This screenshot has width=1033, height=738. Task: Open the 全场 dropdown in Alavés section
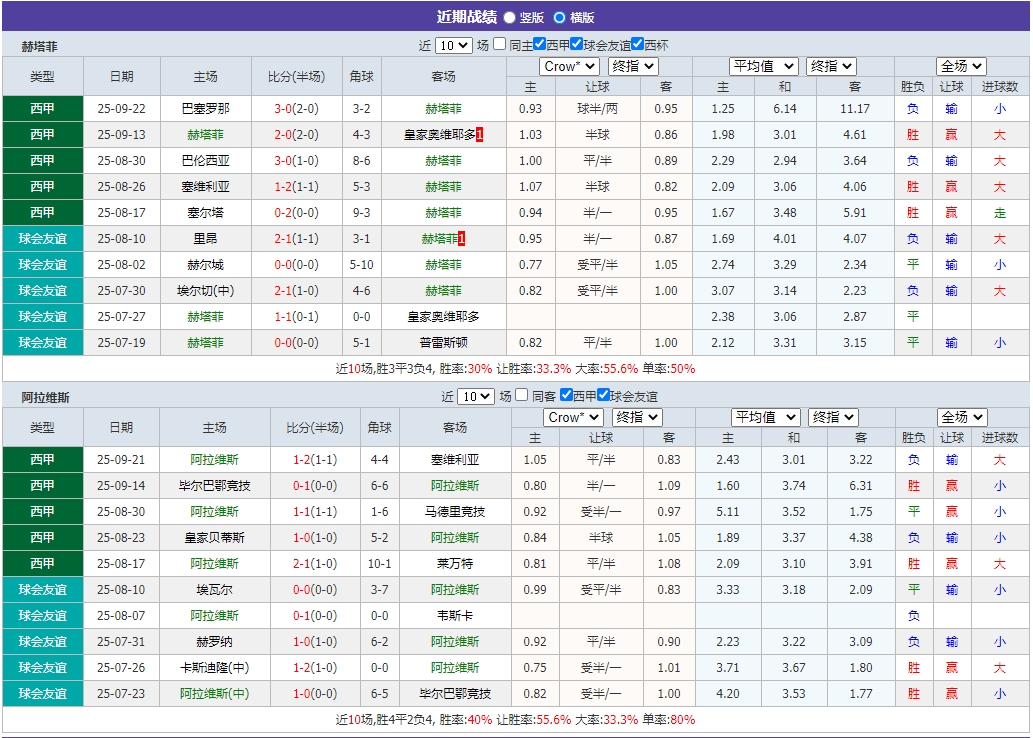point(960,417)
